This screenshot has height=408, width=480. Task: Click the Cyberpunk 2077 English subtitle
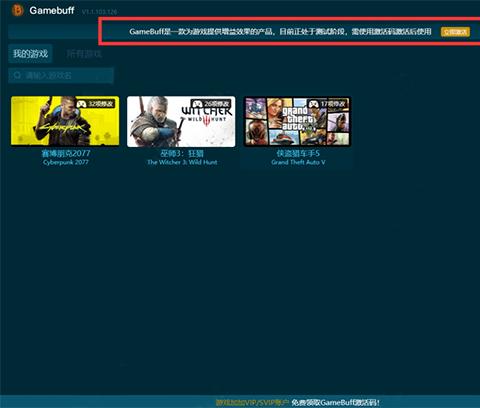pos(66,162)
